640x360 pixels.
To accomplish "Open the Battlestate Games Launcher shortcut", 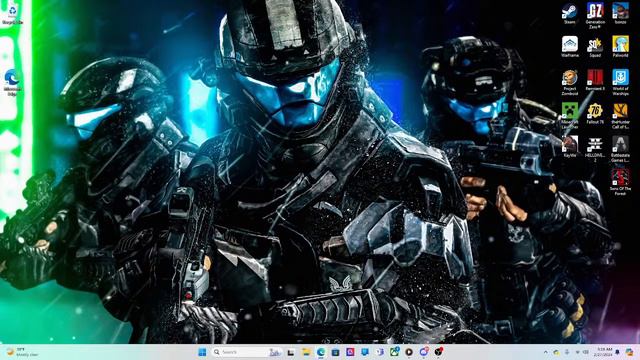I will coord(620,149).
